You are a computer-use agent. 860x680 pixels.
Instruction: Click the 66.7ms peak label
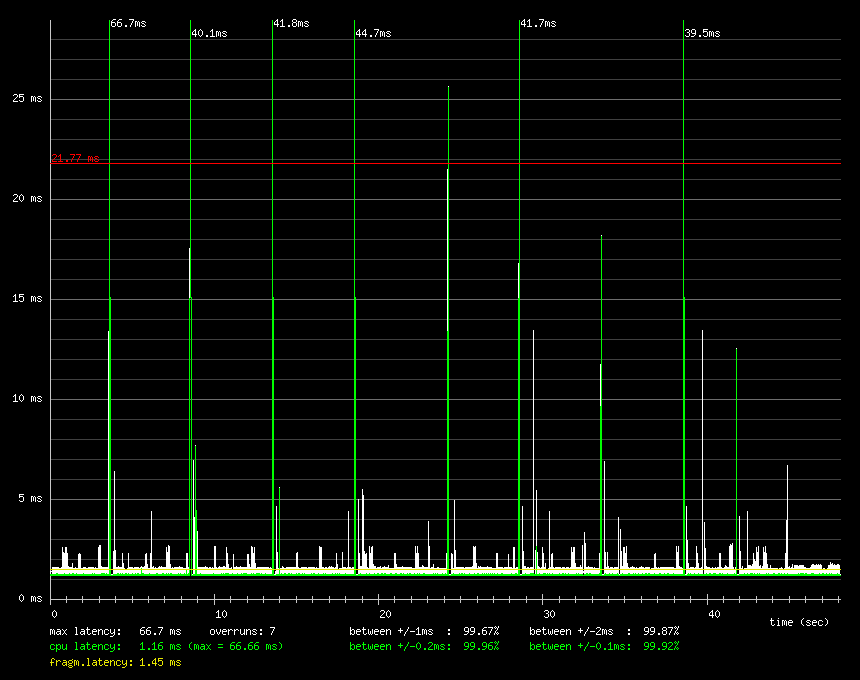pyautogui.click(x=128, y=24)
